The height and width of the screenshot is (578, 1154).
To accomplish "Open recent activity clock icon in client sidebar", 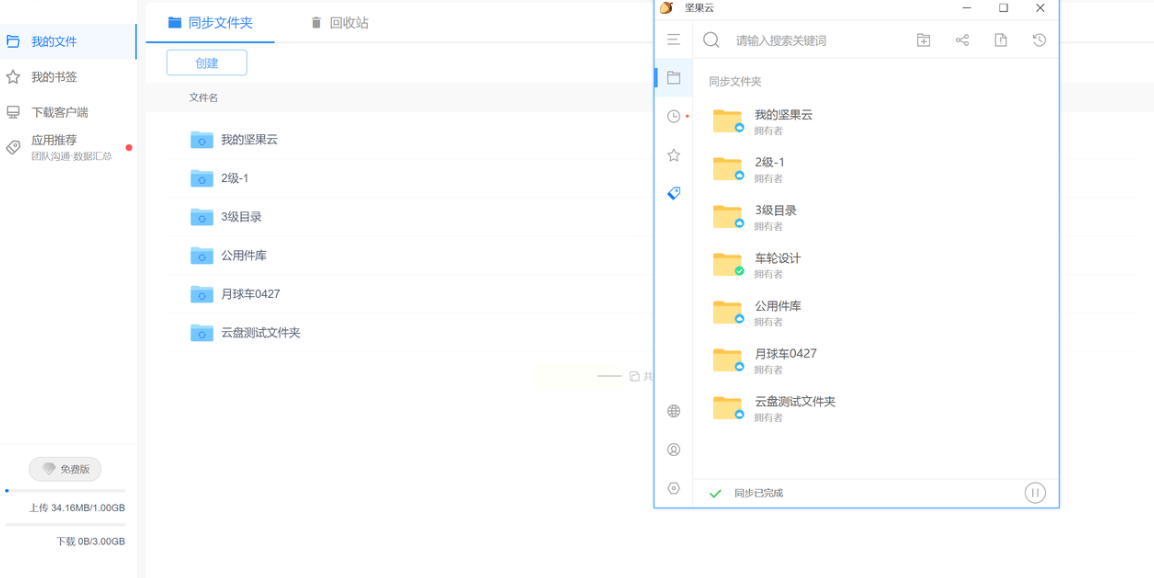I will point(673,116).
